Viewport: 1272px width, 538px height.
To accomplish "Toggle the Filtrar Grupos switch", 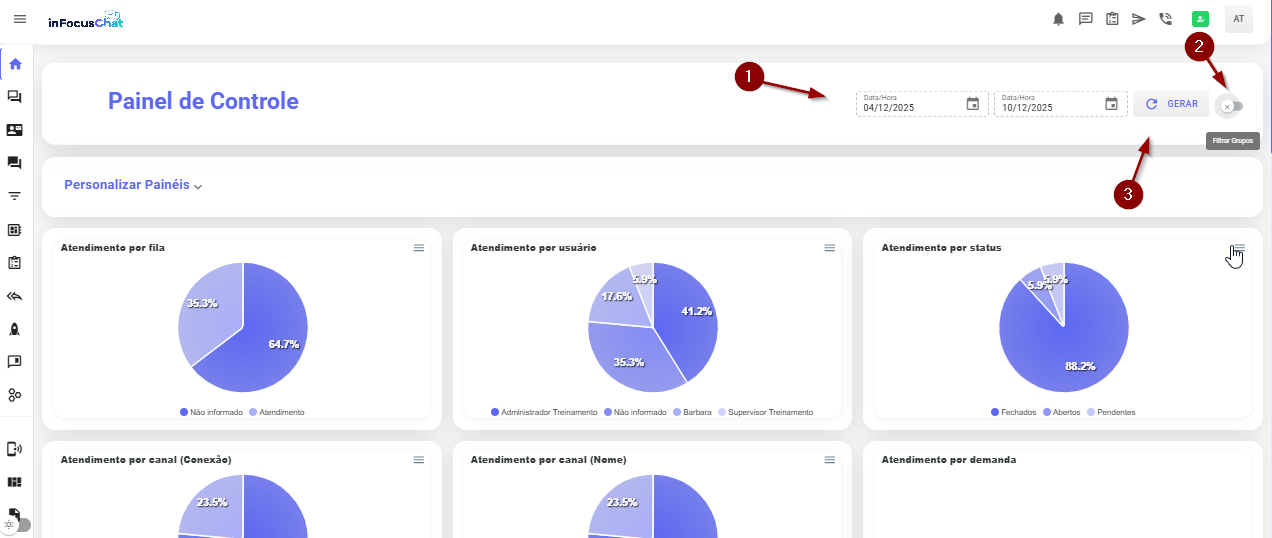I will [1230, 106].
